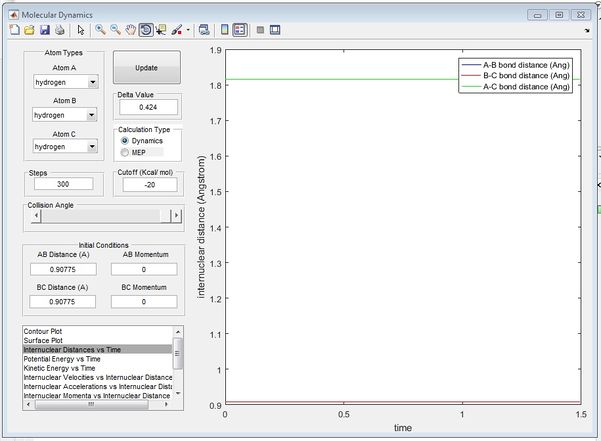Screen dimensions: 601x441
Task: Select the Dynamics calculation type
Action: (x=142, y=141)
